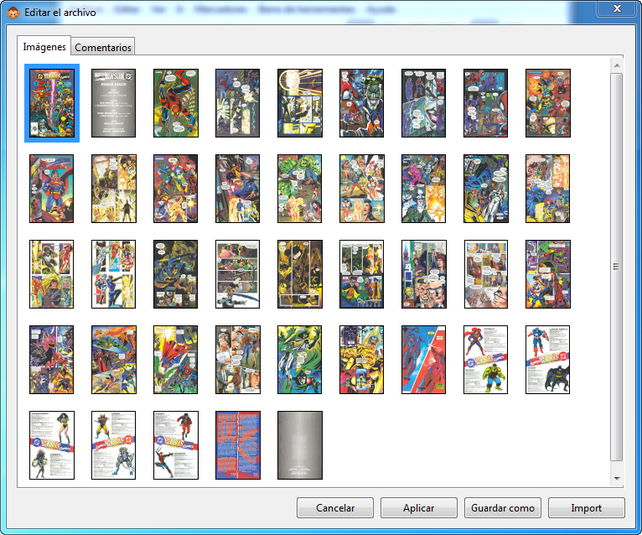The height and width of the screenshot is (535, 642).
Task: Select the first thumbnail of the fourth row
Action: [x=52, y=360]
